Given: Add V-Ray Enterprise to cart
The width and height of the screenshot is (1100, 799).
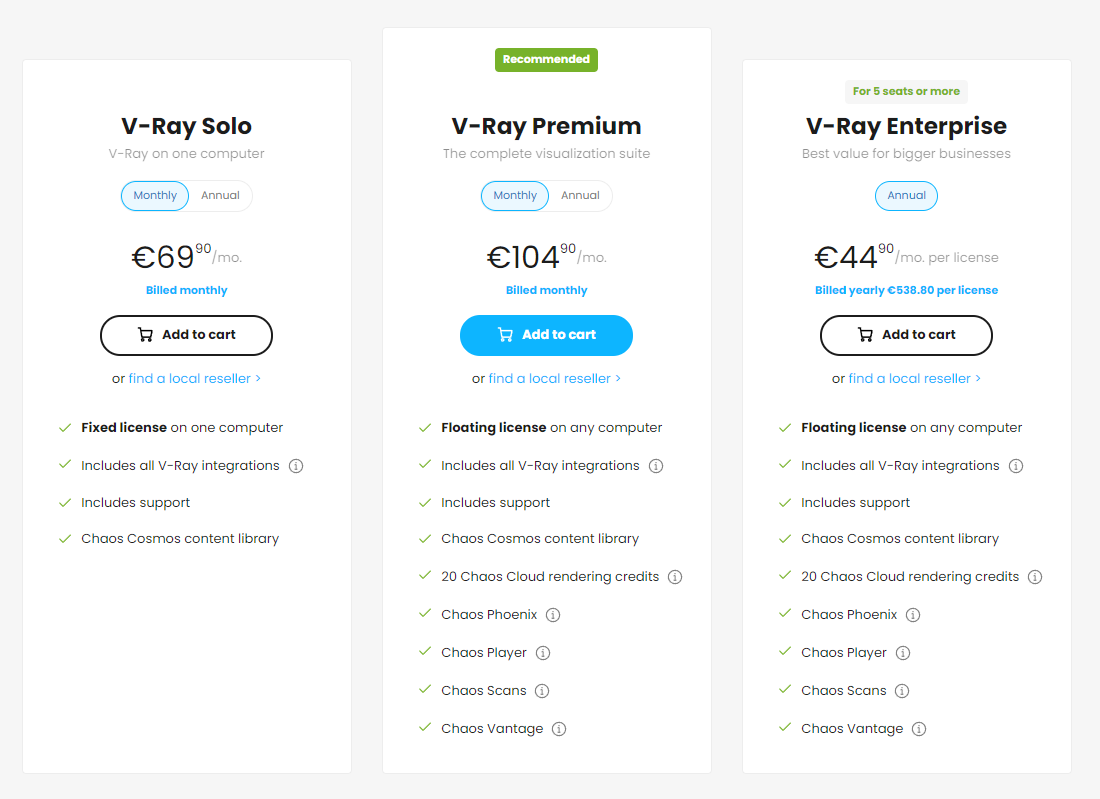Looking at the screenshot, I should coord(906,335).
